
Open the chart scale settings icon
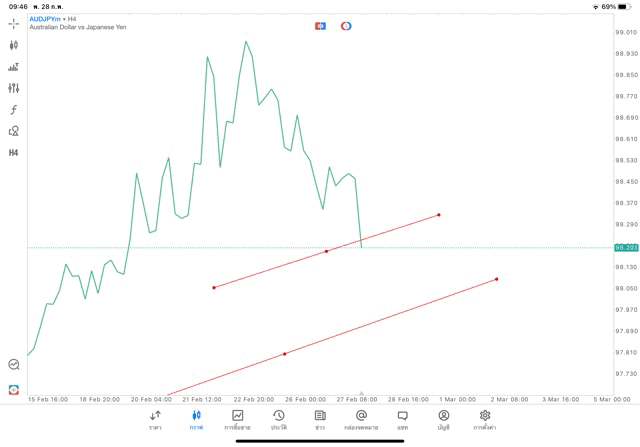pos(14,67)
